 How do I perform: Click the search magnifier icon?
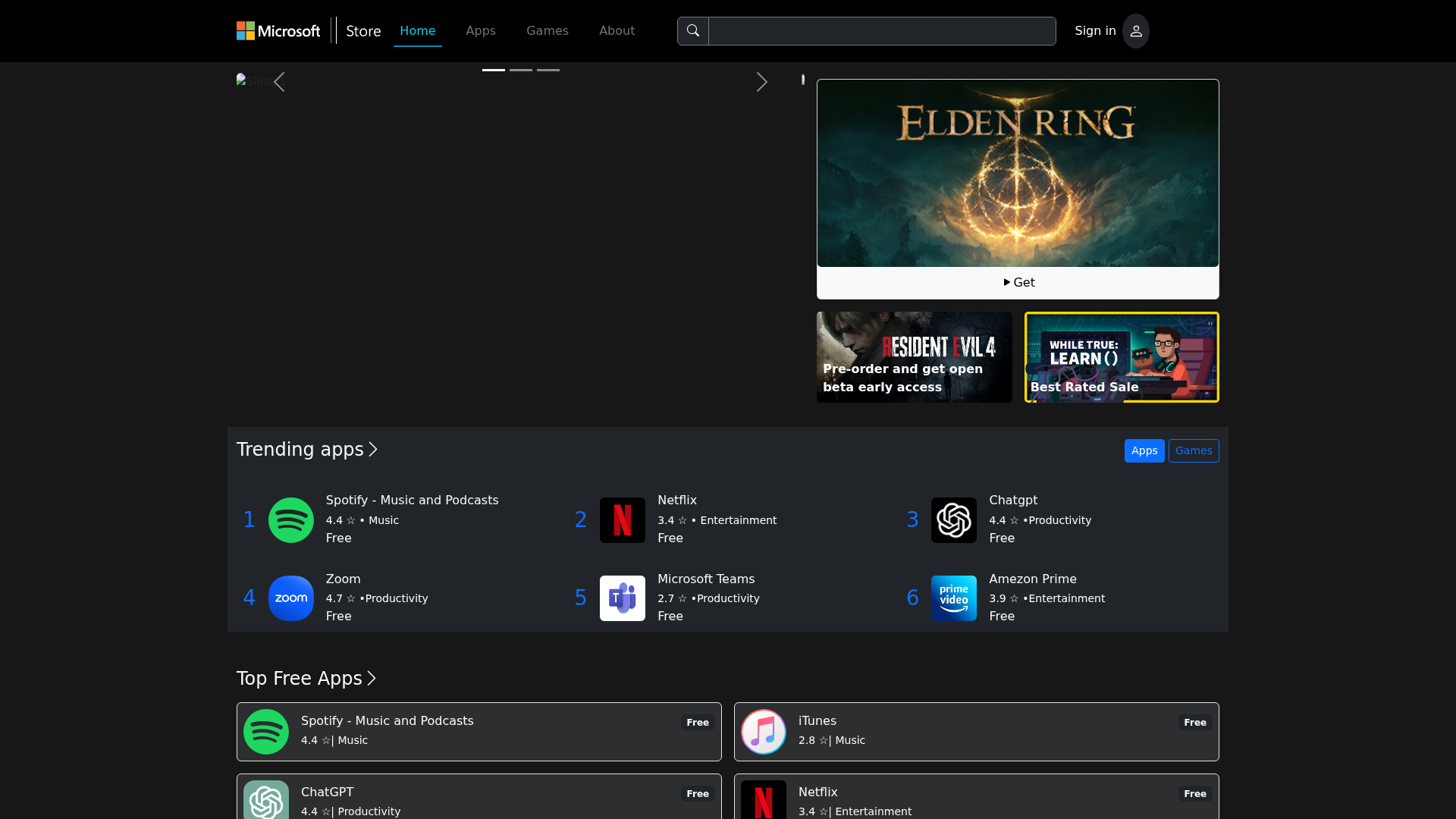coord(693,31)
